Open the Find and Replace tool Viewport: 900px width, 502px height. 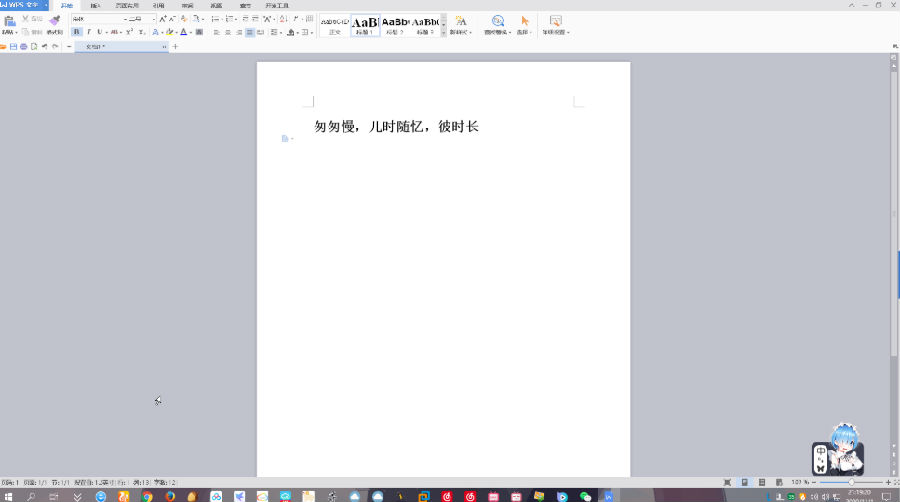pos(497,21)
